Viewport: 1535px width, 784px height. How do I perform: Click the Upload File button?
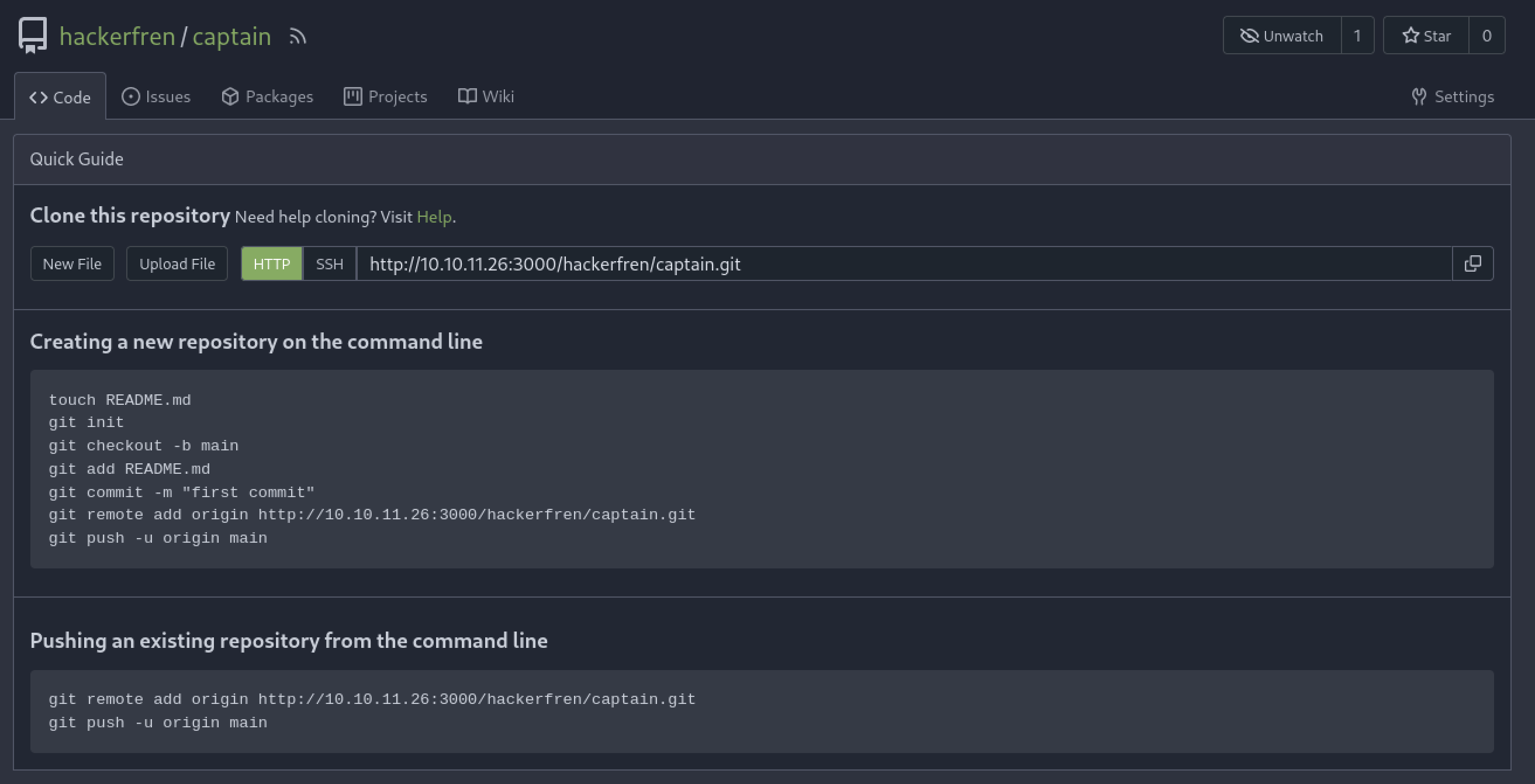(177, 263)
